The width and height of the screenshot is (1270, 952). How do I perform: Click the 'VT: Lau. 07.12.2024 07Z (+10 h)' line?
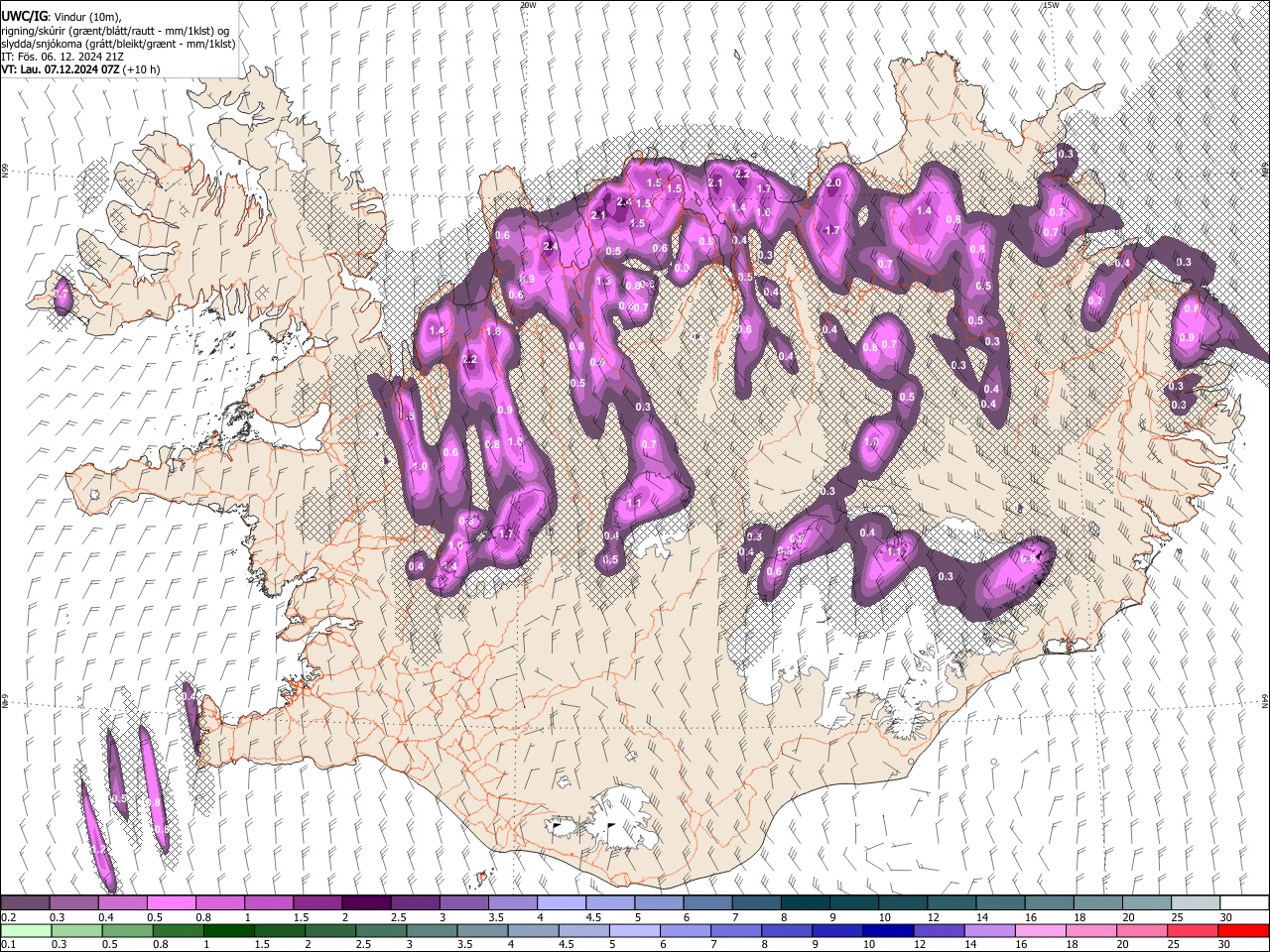[x=80, y=69]
